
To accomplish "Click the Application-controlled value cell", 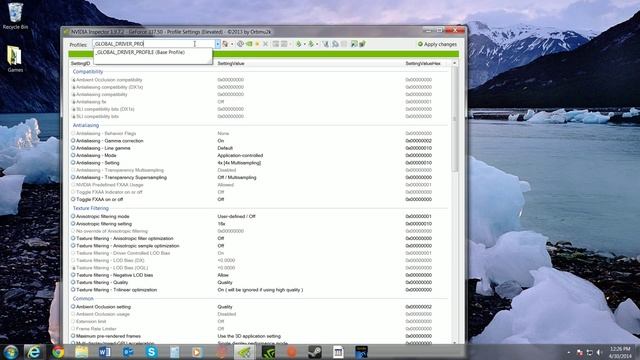I will click(x=240, y=156).
